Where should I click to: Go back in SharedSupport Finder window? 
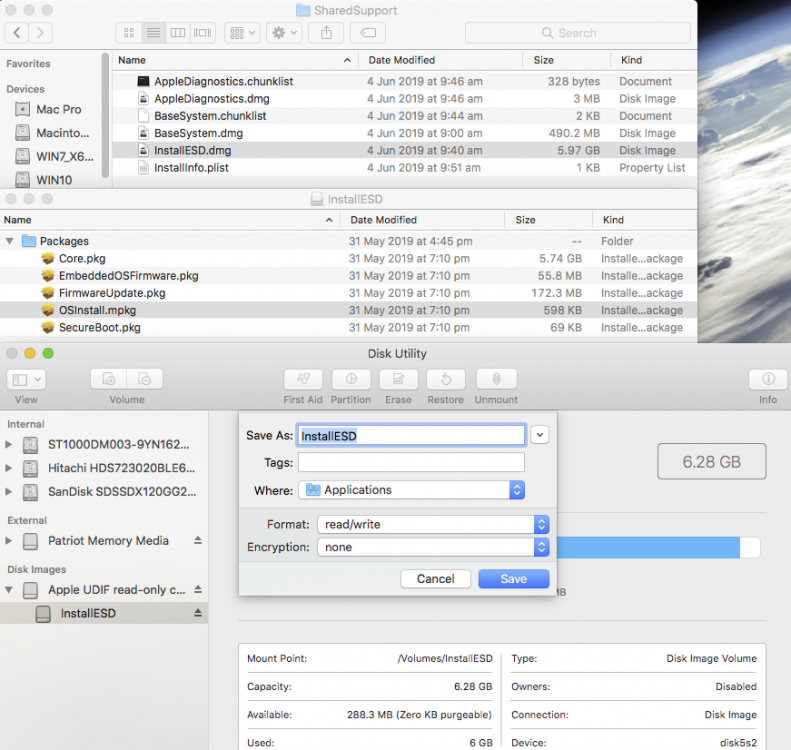(17, 33)
